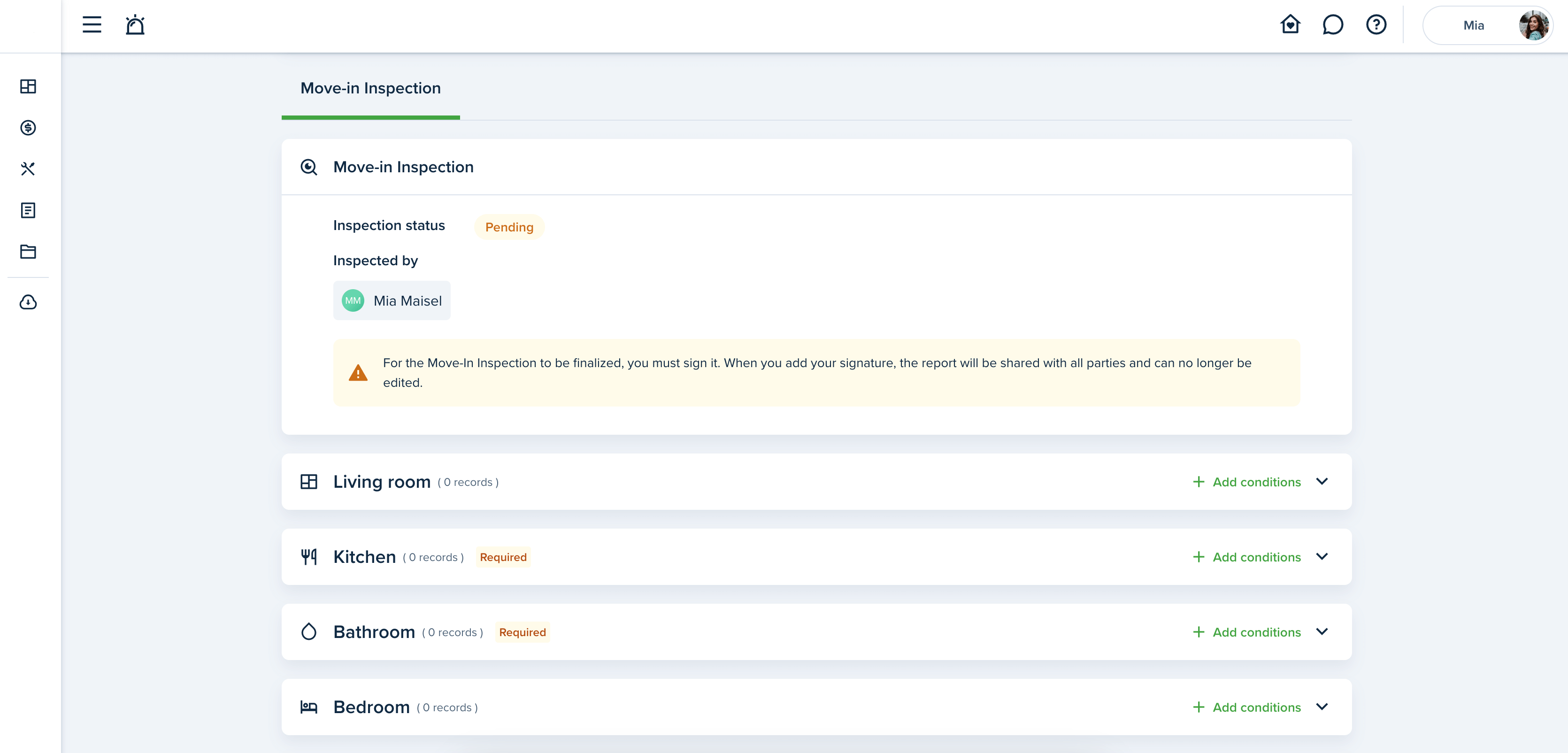
Task: Open the hamburger menu
Action: coord(92,25)
